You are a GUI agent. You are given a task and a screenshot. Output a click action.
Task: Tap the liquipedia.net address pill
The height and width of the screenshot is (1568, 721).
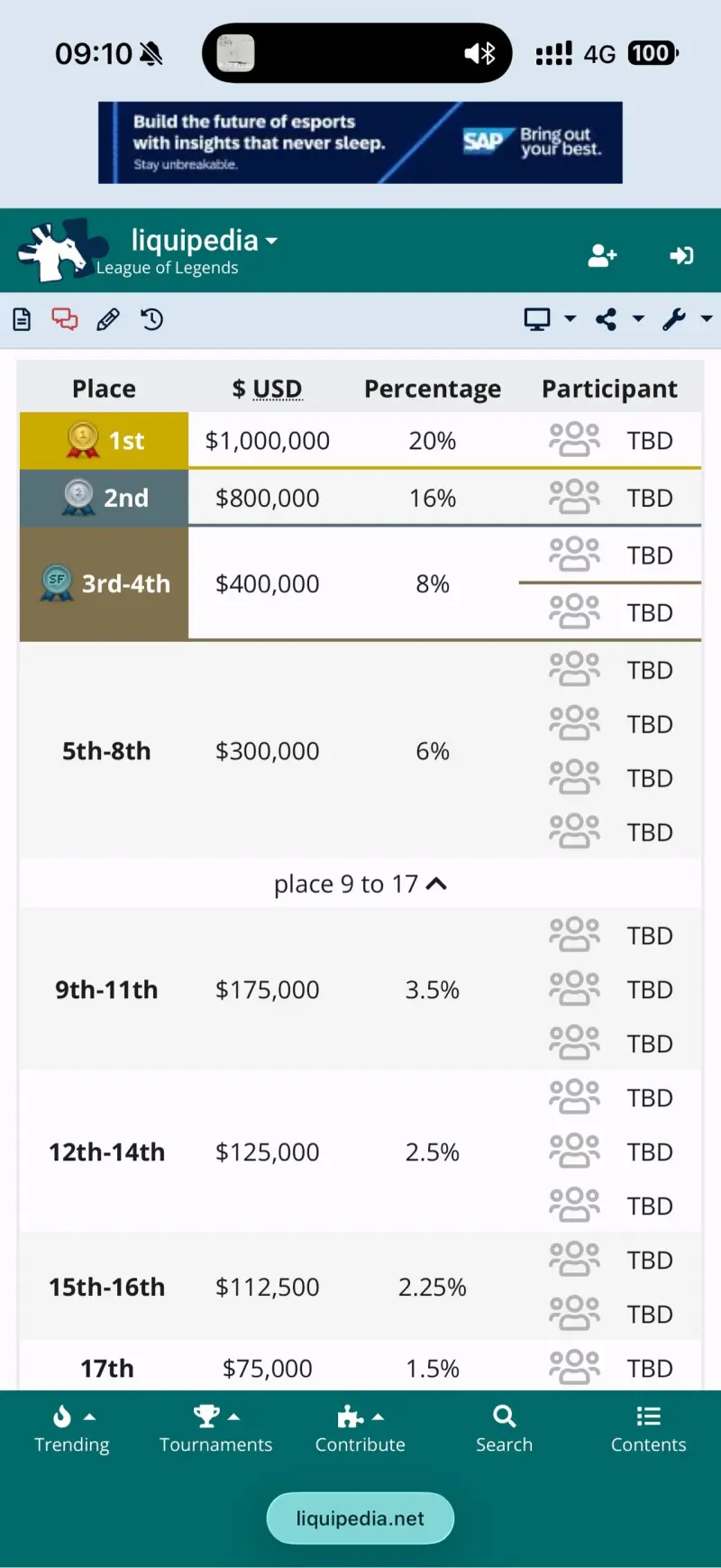tap(360, 1518)
